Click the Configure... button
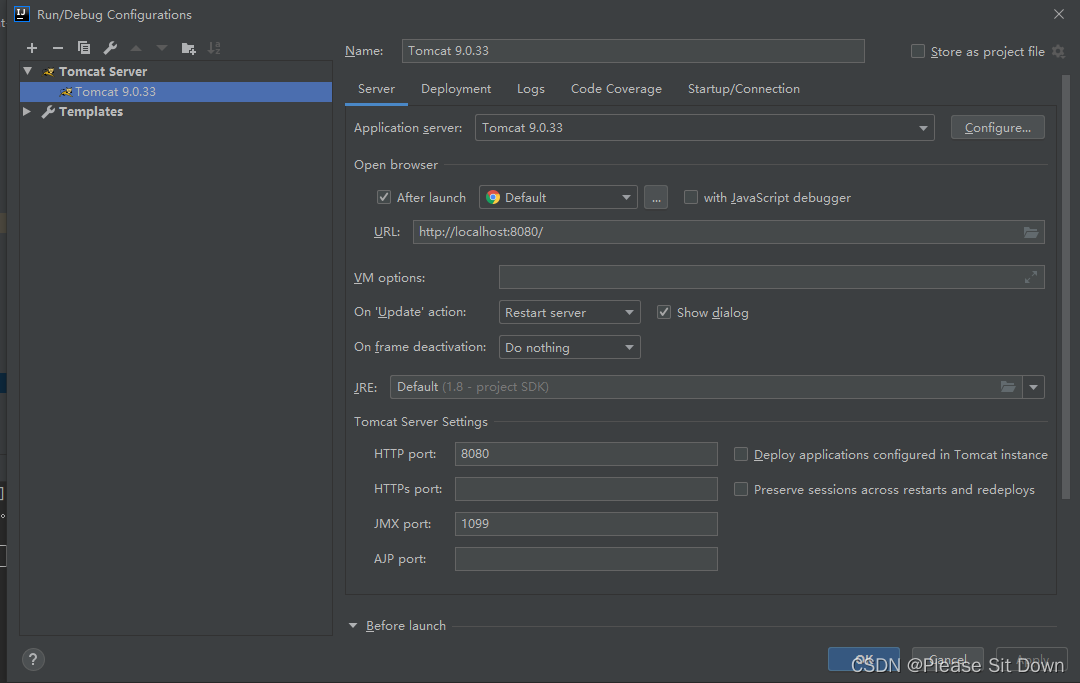Image resolution: width=1080 pixels, height=683 pixels. click(x=997, y=127)
